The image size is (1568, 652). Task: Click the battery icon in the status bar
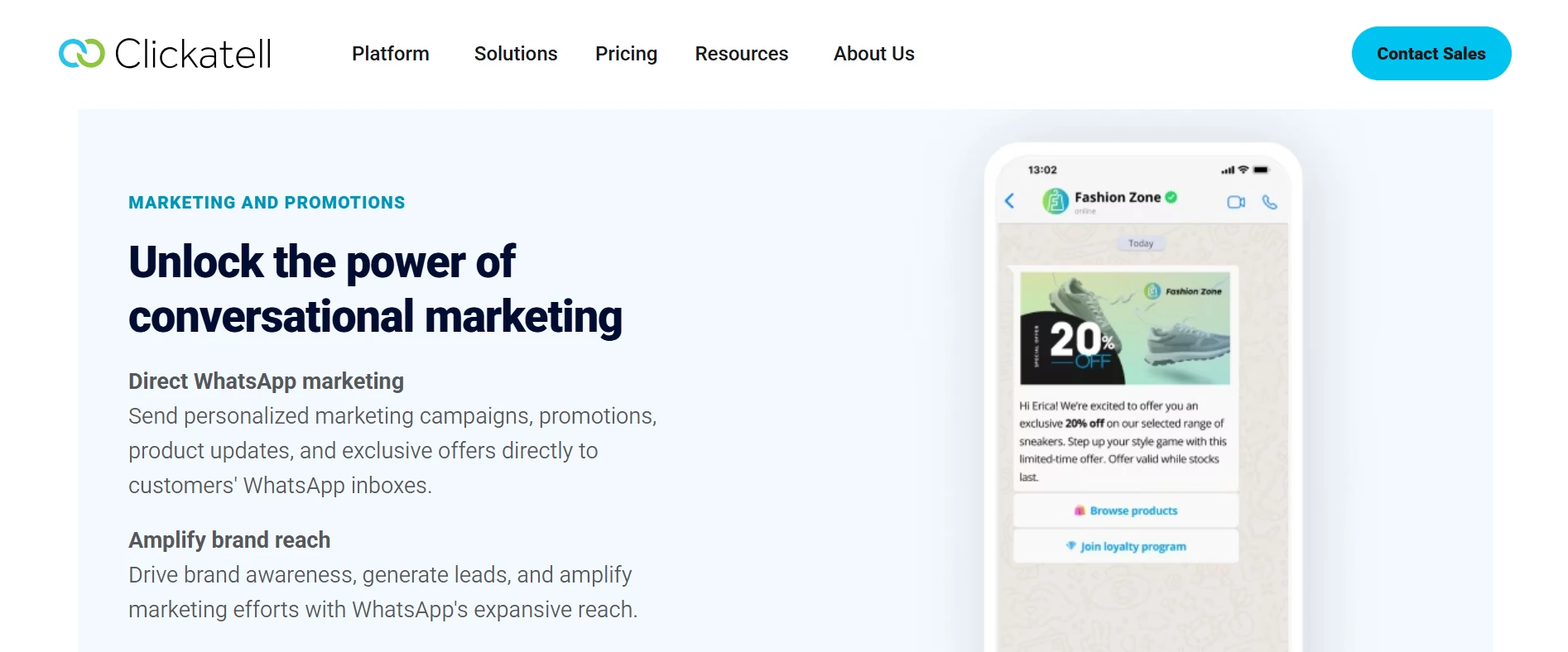[1261, 169]
